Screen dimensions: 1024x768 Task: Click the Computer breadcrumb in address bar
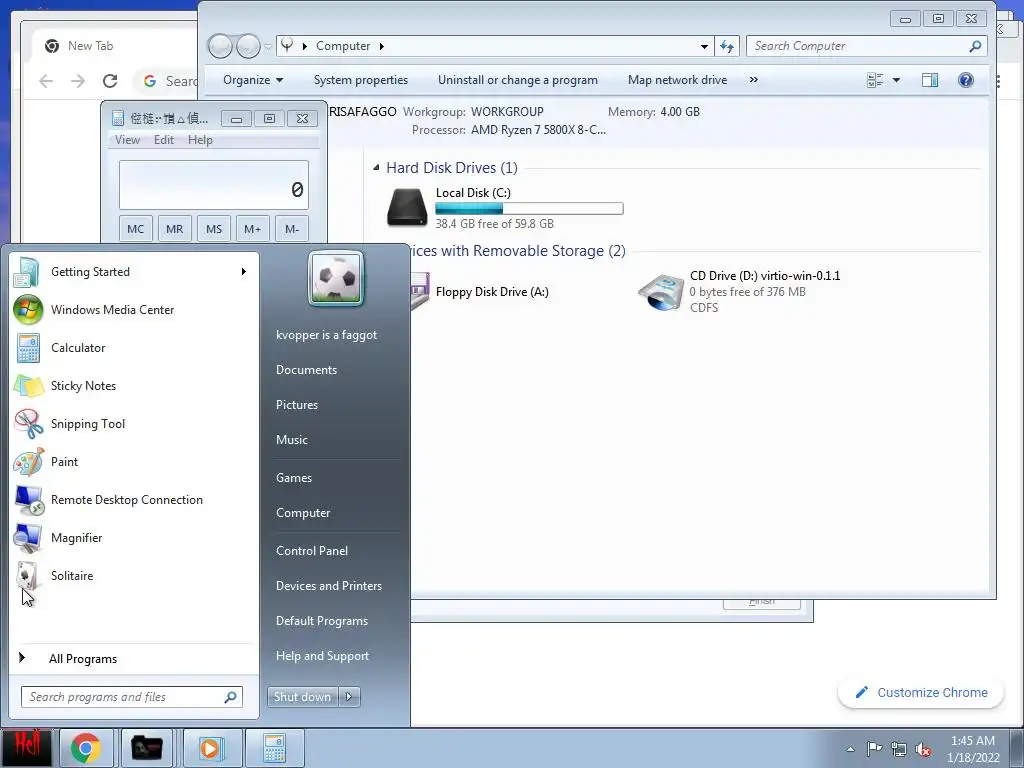coord(343,46)
